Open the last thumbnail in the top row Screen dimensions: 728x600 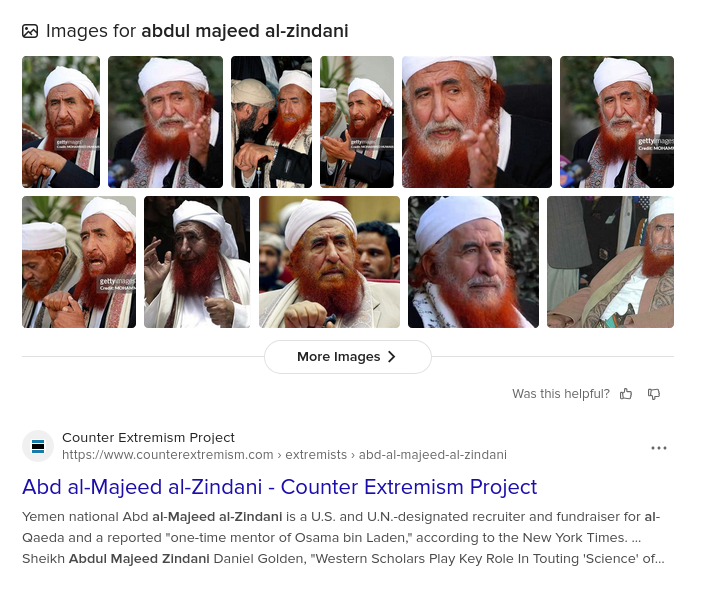(617, 122)
